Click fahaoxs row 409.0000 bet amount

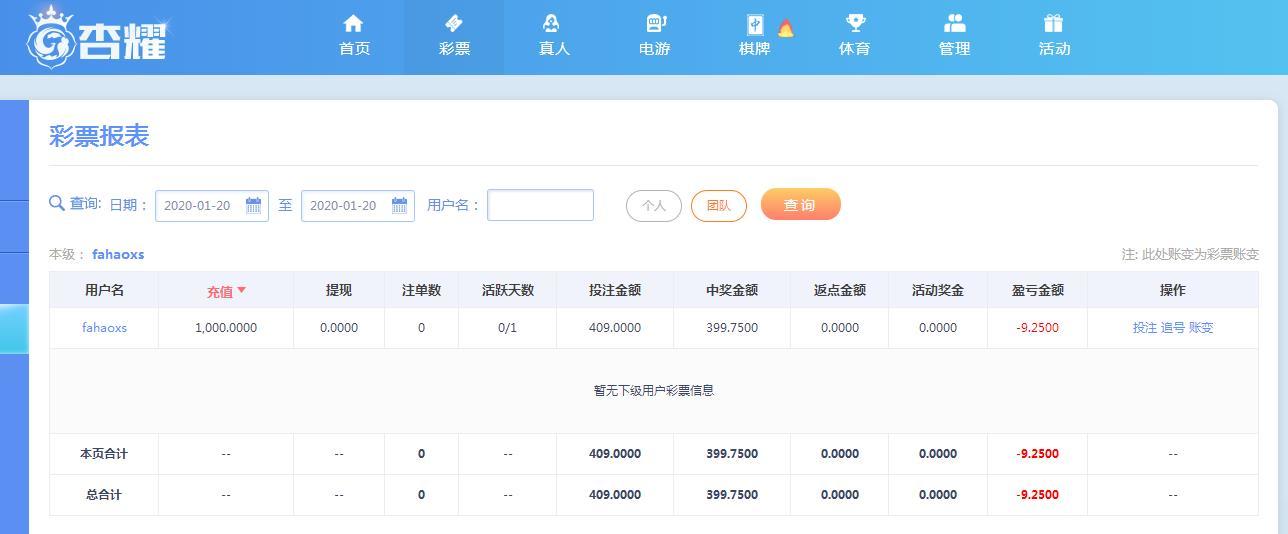(615, 327)
